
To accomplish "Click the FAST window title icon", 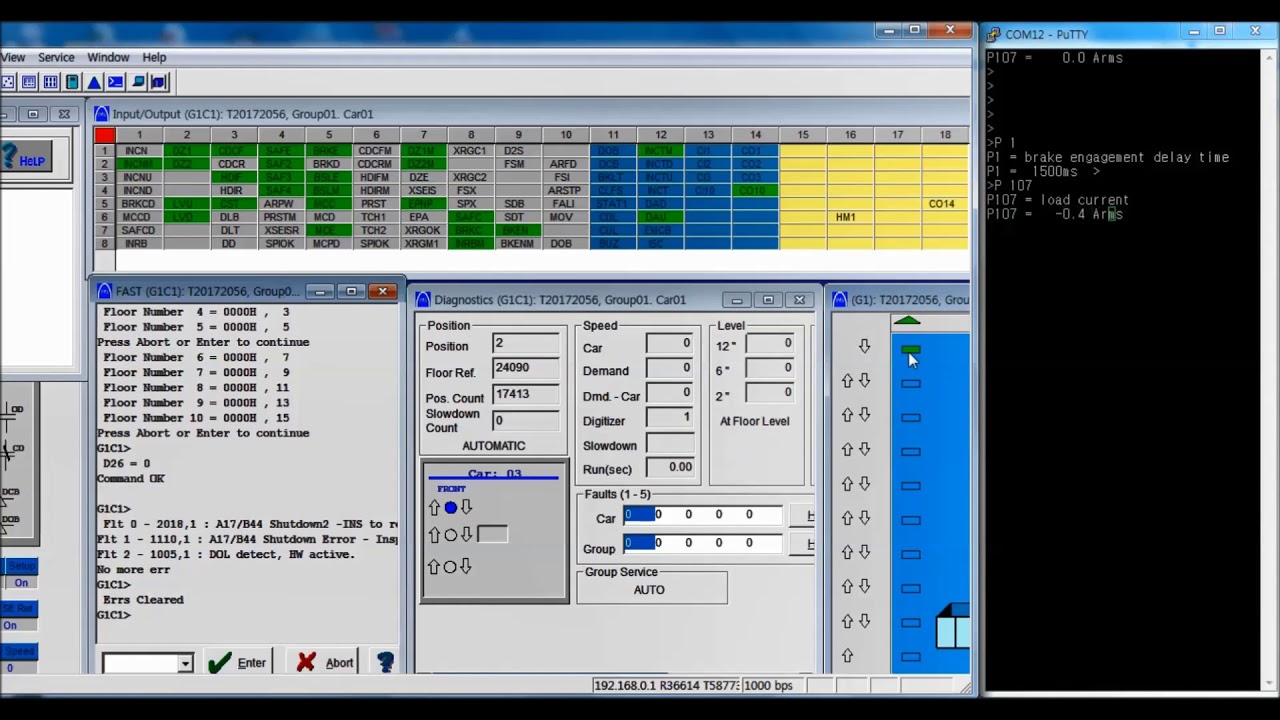I will pos(105,291).
